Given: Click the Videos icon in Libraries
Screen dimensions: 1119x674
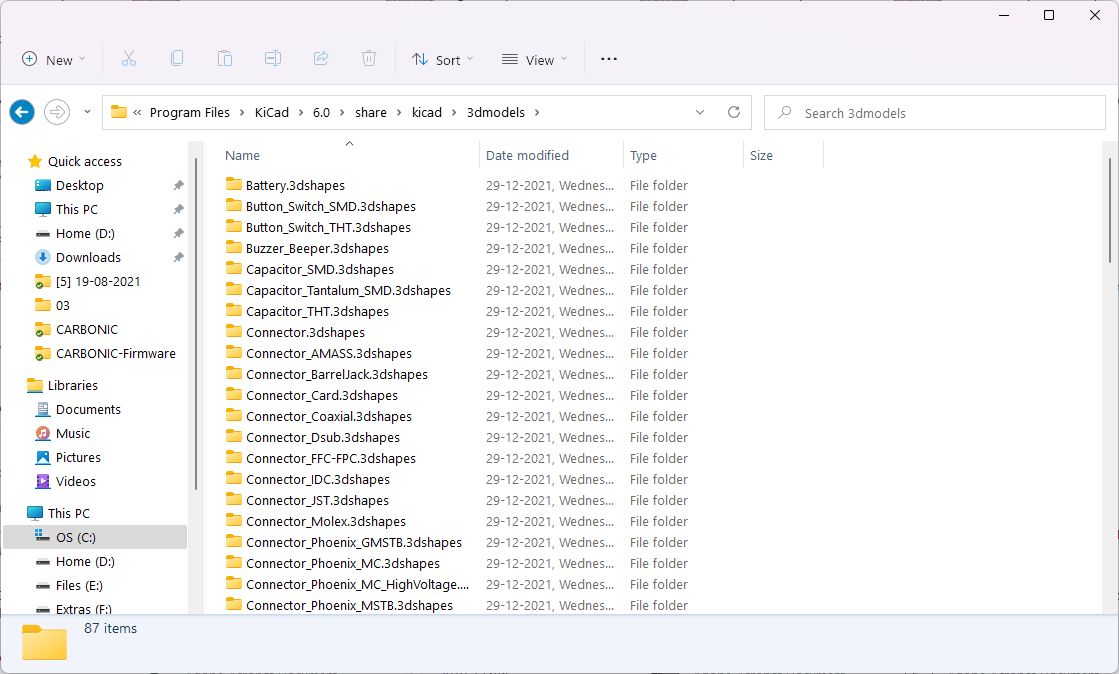Looking at the screenshot, I should [43, 481].
